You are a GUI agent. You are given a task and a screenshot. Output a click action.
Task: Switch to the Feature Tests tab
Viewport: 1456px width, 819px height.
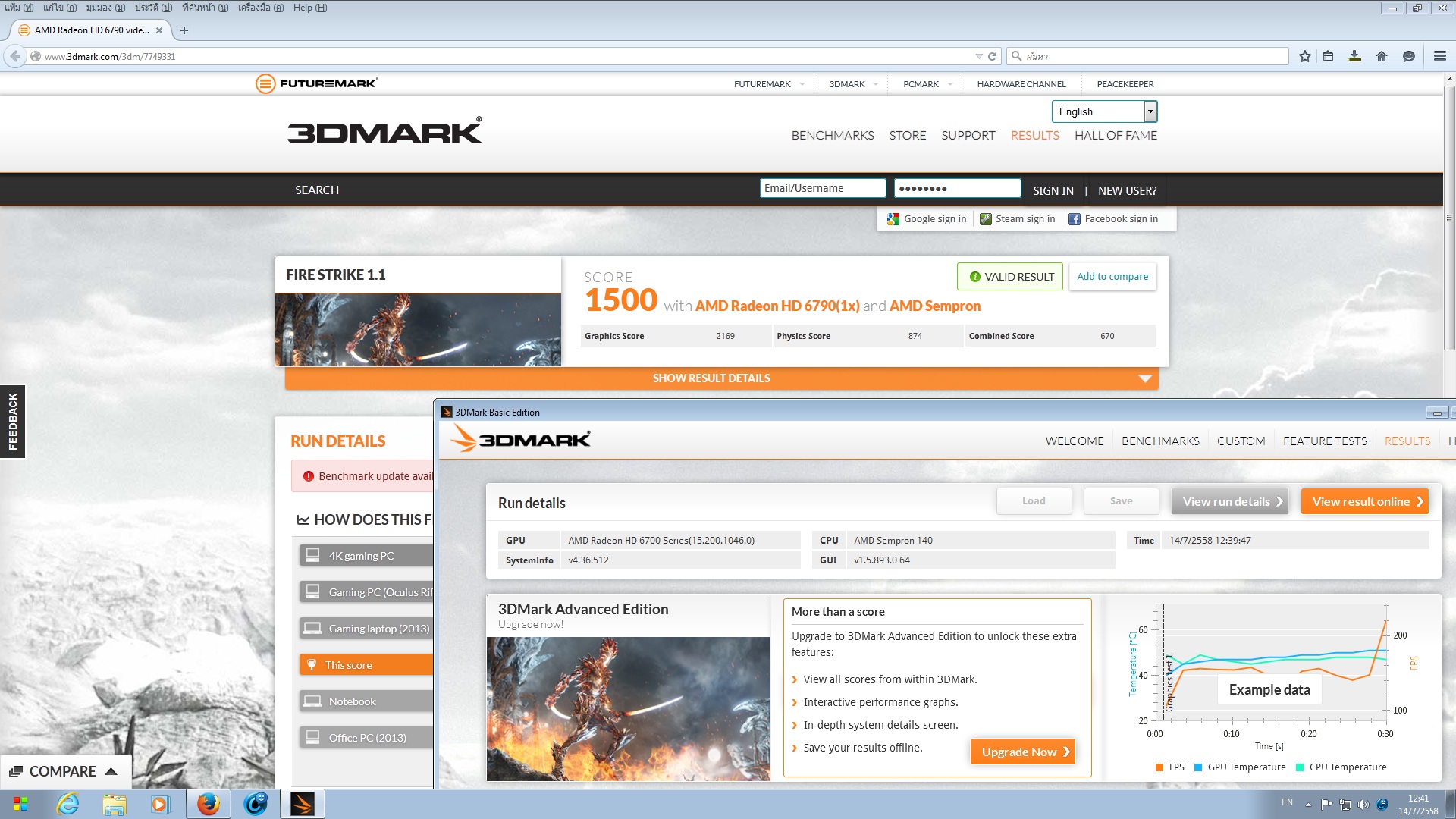pyautogui.click(x=1325, y=441)
